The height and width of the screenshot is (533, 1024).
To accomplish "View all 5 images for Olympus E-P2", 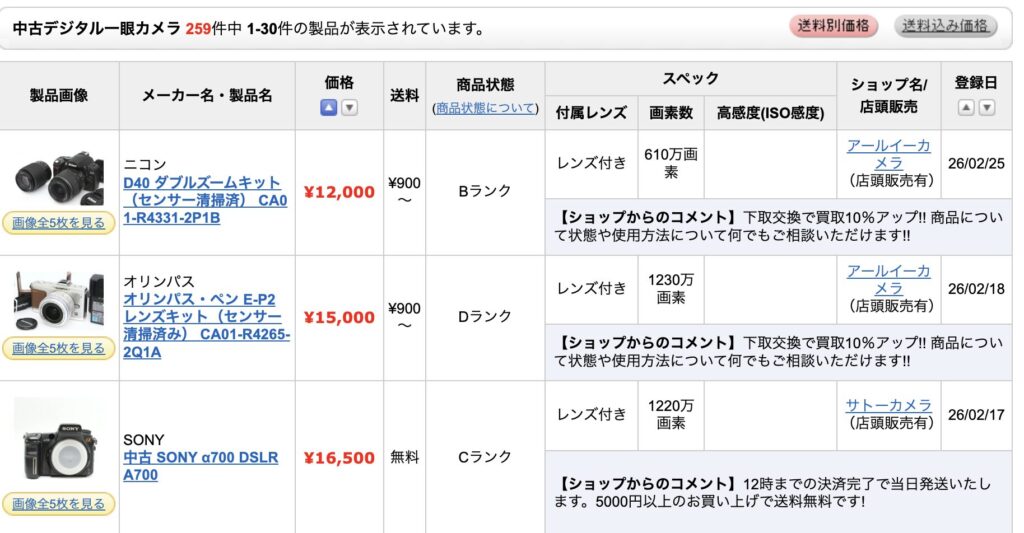I will [59, 348].
